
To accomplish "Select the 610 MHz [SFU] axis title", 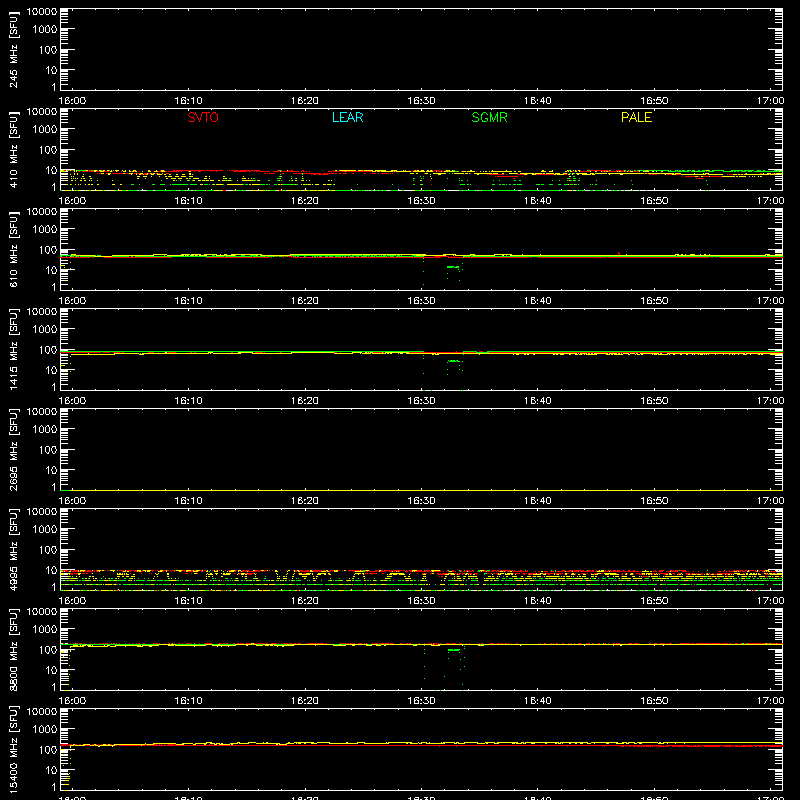I will coord(14,249).
